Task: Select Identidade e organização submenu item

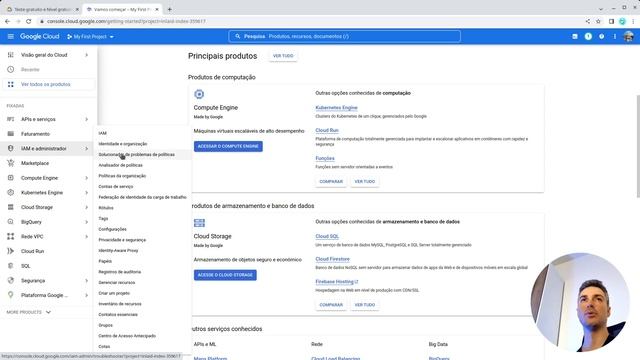Action: (x=123, y=144)
